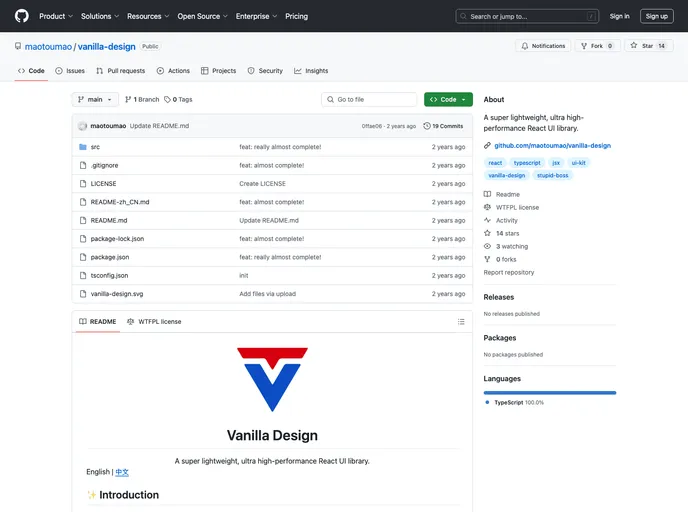
Task: Select the README tab in file viewer
Action: (x=97, y=322)
